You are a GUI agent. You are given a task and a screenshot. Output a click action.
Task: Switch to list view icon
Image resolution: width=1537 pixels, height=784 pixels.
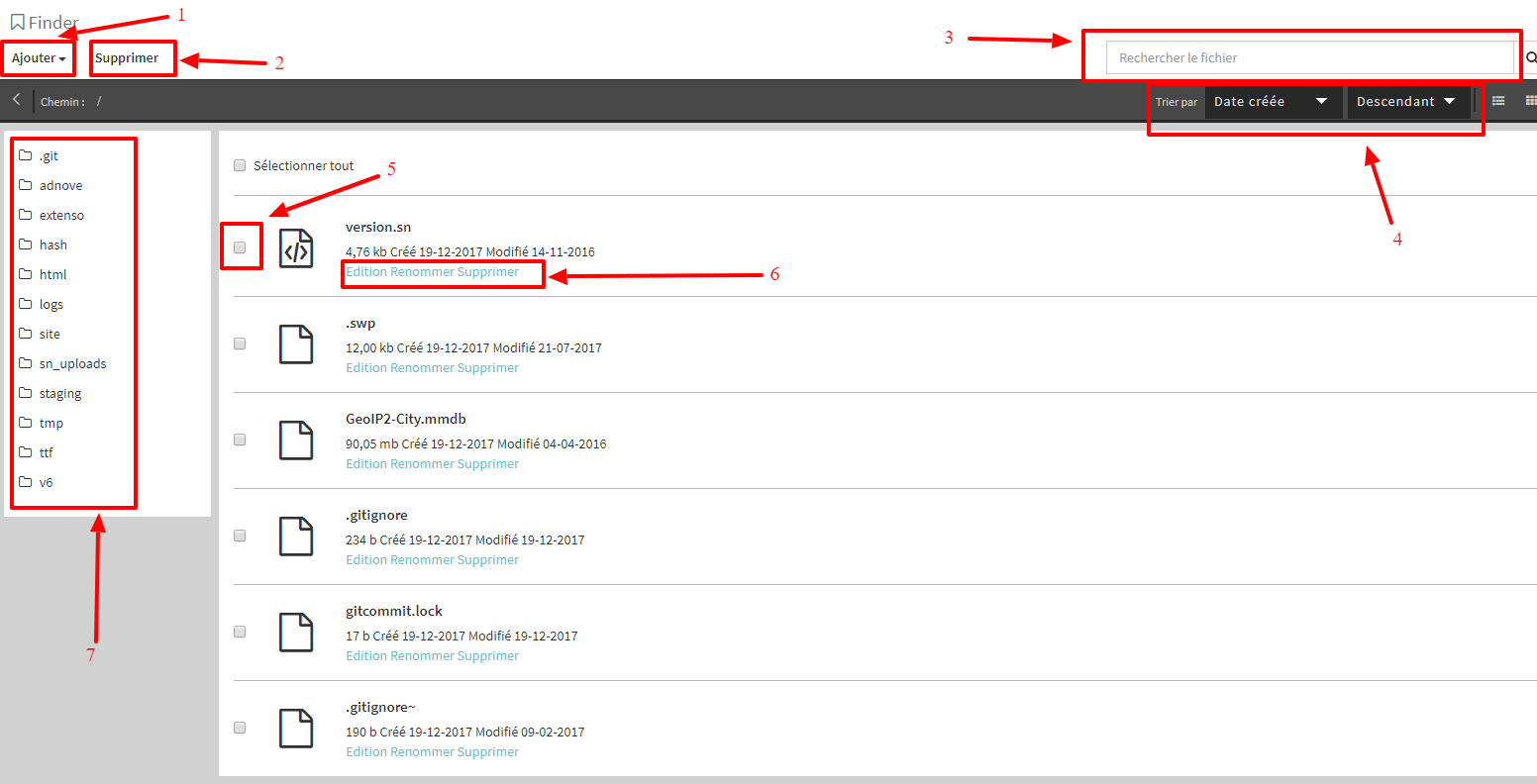coord(1498,101)
